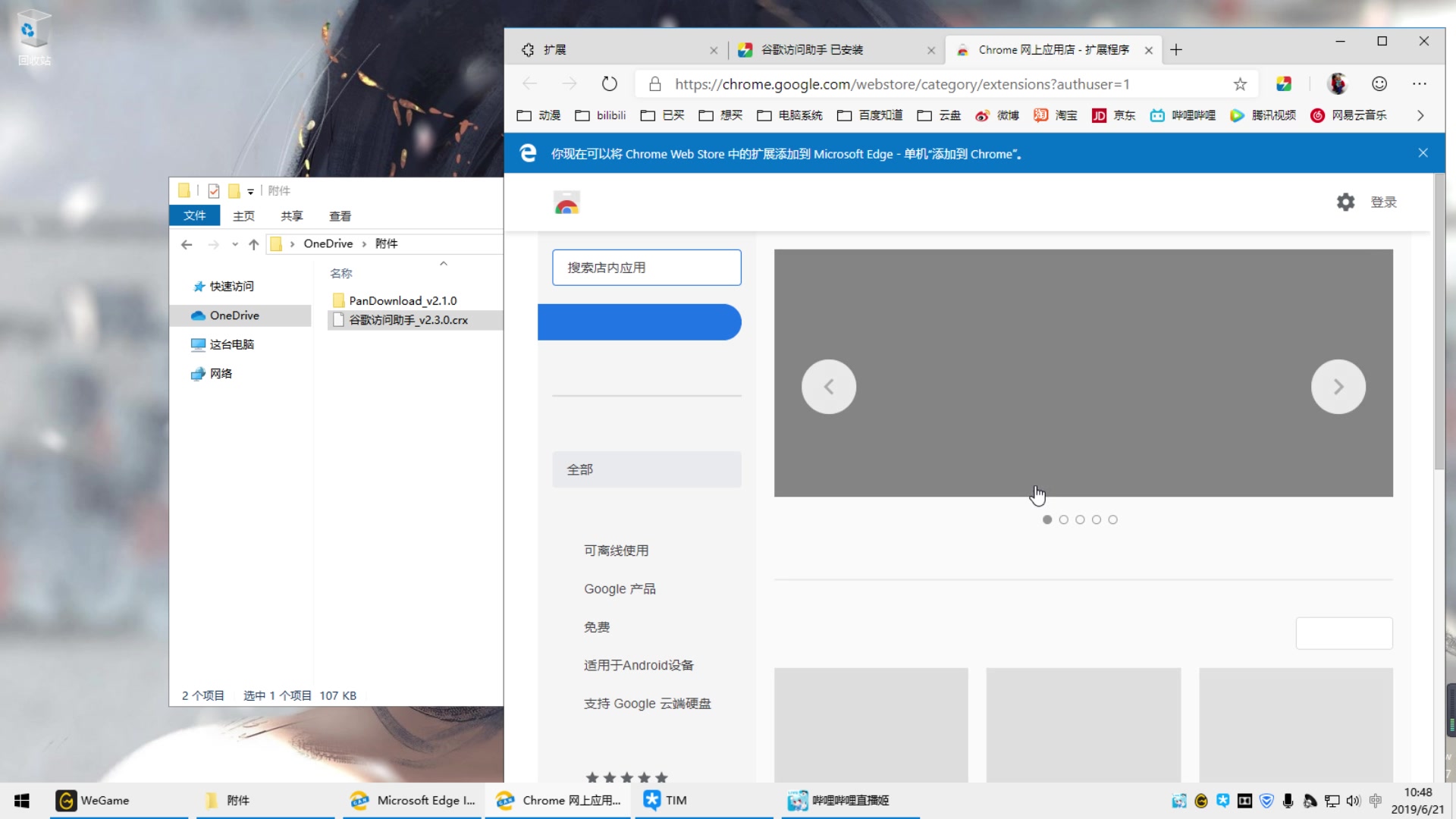The height and width of the screenshot is (819, 1456).
Task: Dismiss the Chrome Web Store banner notice
Action: [x=1423, y=152]
